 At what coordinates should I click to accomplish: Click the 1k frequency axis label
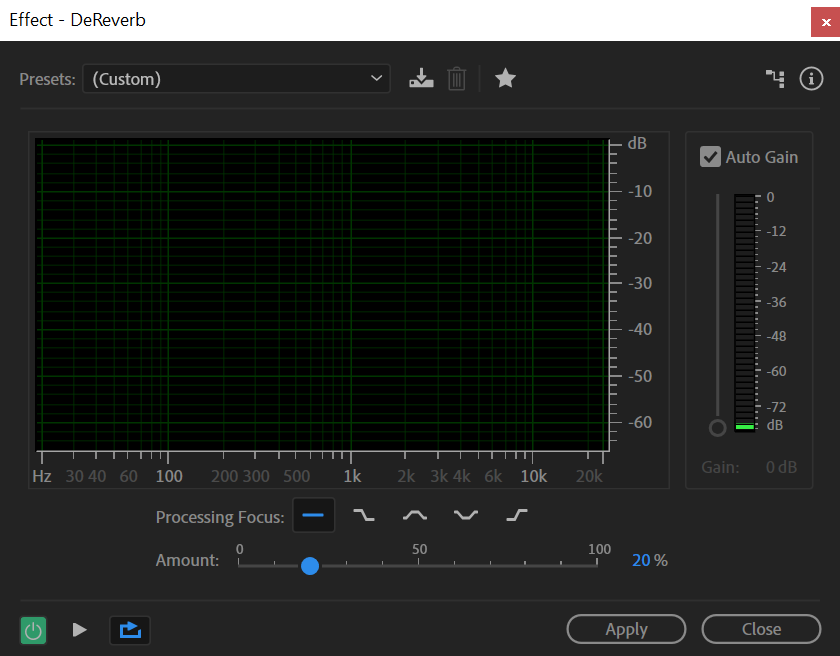point(352,476)
